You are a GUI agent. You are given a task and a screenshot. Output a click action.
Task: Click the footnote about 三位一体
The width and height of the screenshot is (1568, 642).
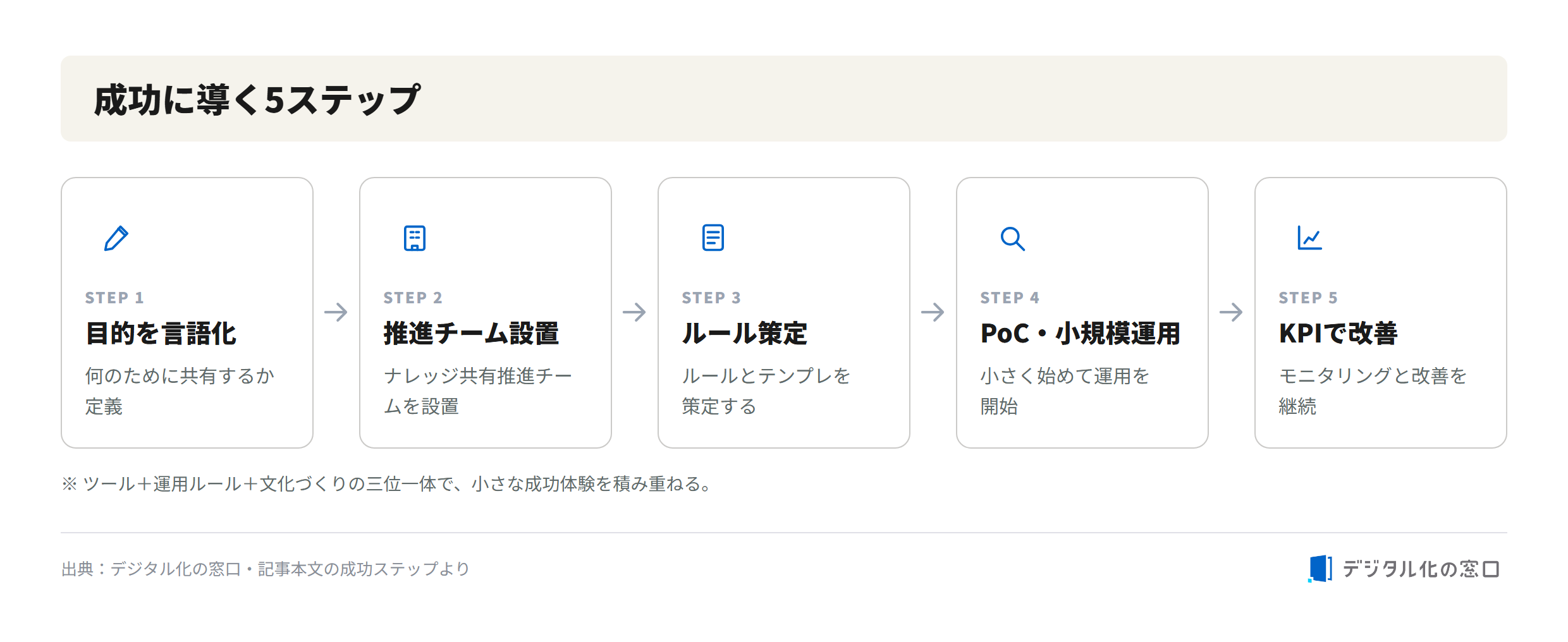pos(388,484)
